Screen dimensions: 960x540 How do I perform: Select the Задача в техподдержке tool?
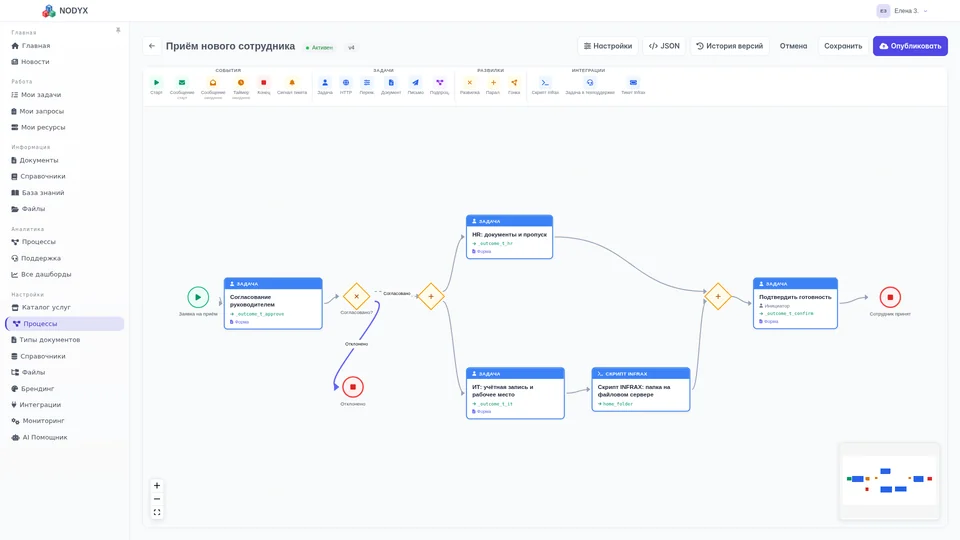[590, 86]
